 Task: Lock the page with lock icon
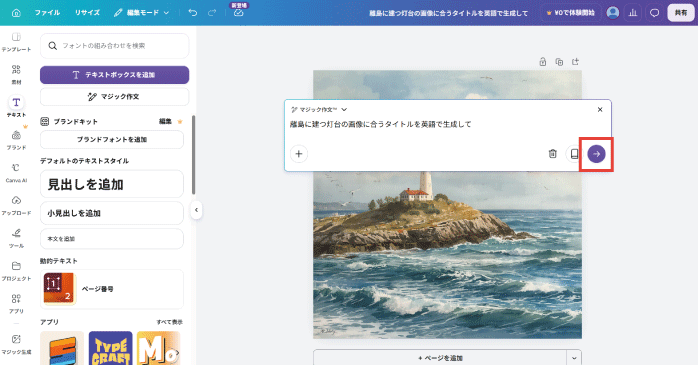pyautogui.click(x=543, y=62)
